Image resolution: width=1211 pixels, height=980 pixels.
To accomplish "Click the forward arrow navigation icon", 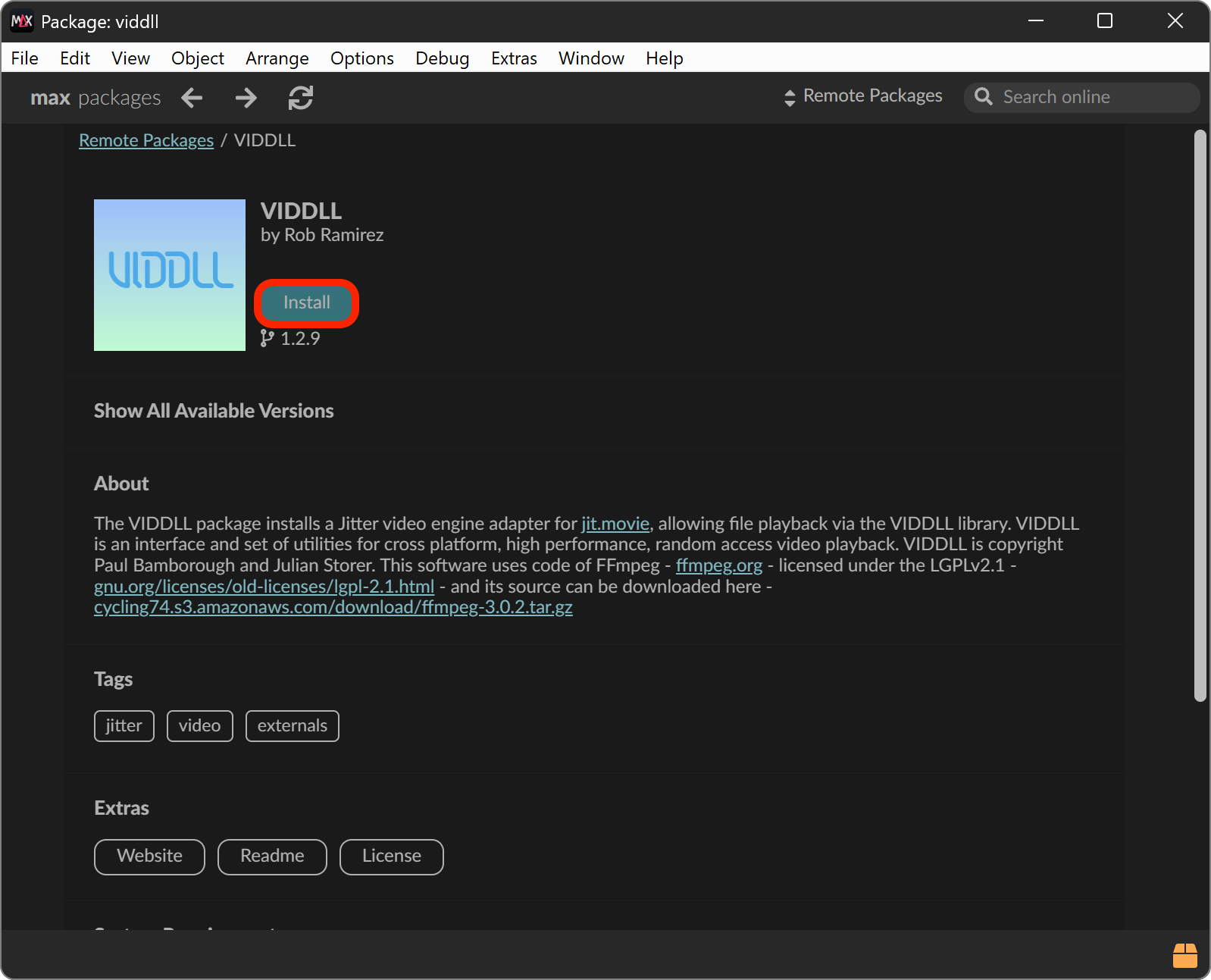I will point(246,98).
